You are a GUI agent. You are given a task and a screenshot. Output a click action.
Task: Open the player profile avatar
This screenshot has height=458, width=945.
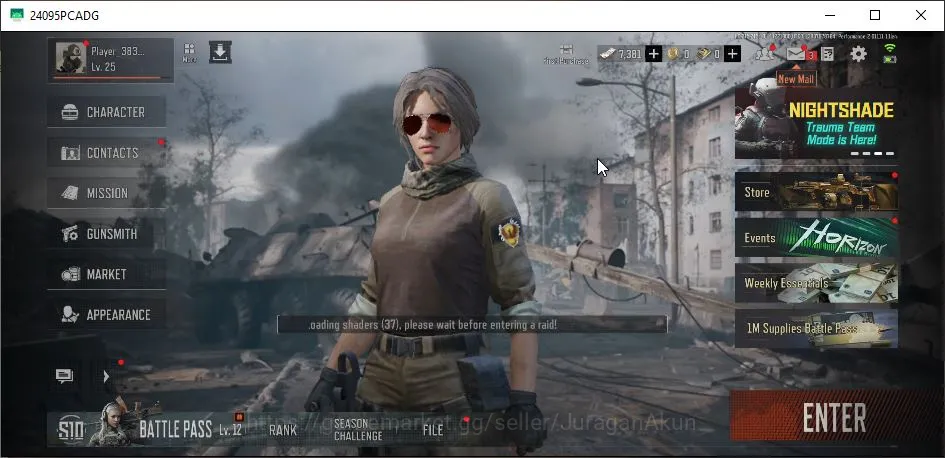click(70, 58)
